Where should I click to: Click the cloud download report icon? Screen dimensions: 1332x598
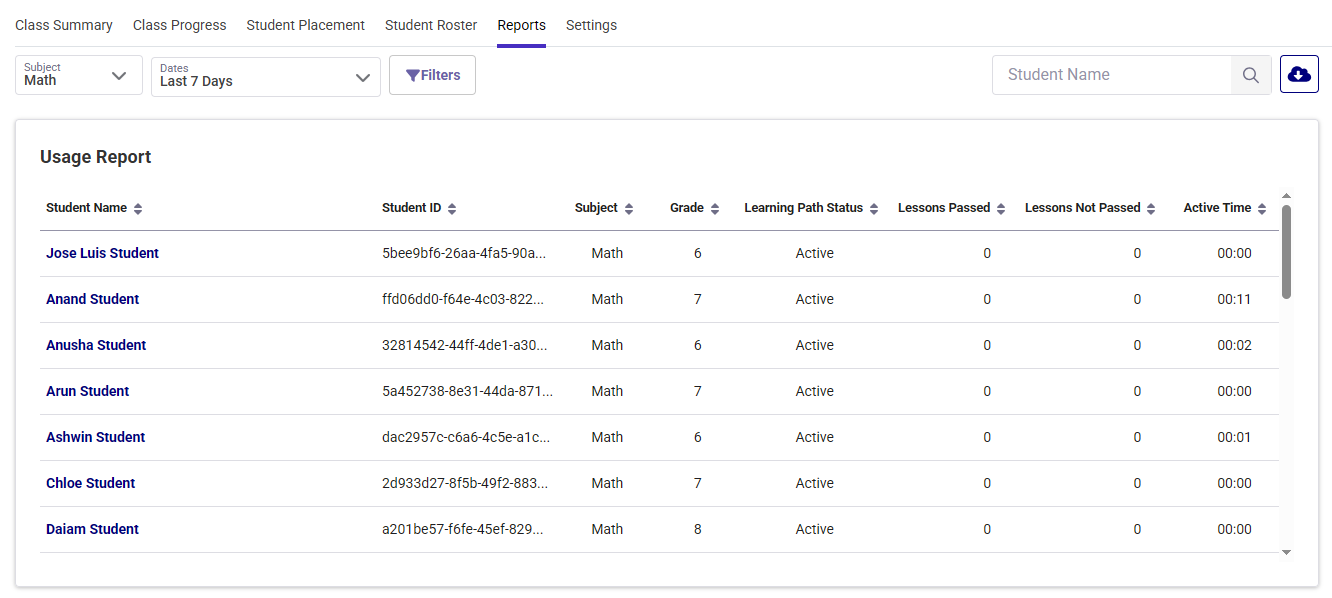point(1299,75)
